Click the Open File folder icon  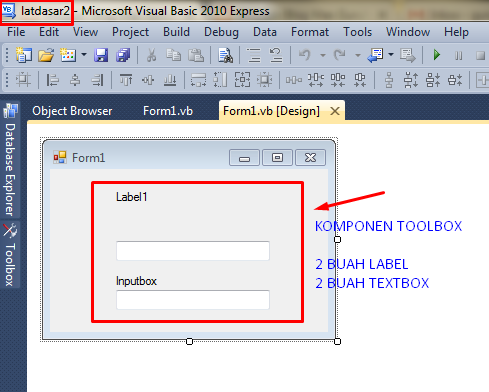click(46, 55)
